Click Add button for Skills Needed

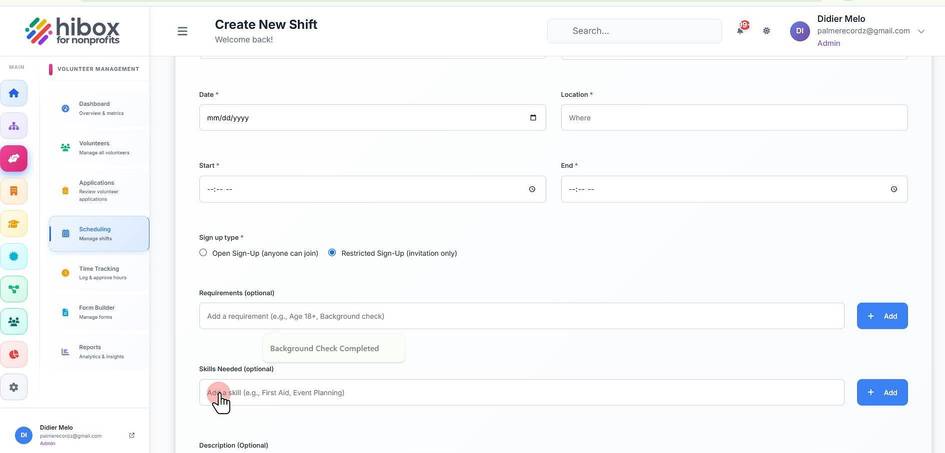click(882, 392)
